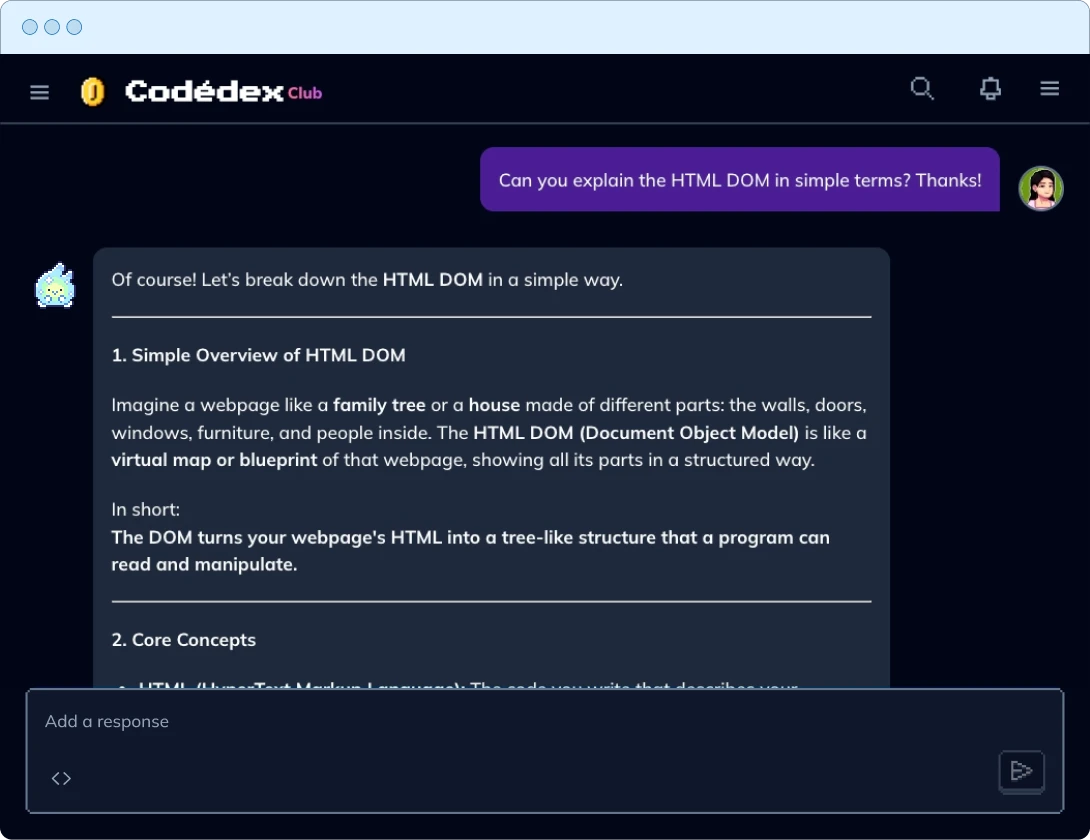Click the bold DOM summary sentence

(x=471, y=551)
